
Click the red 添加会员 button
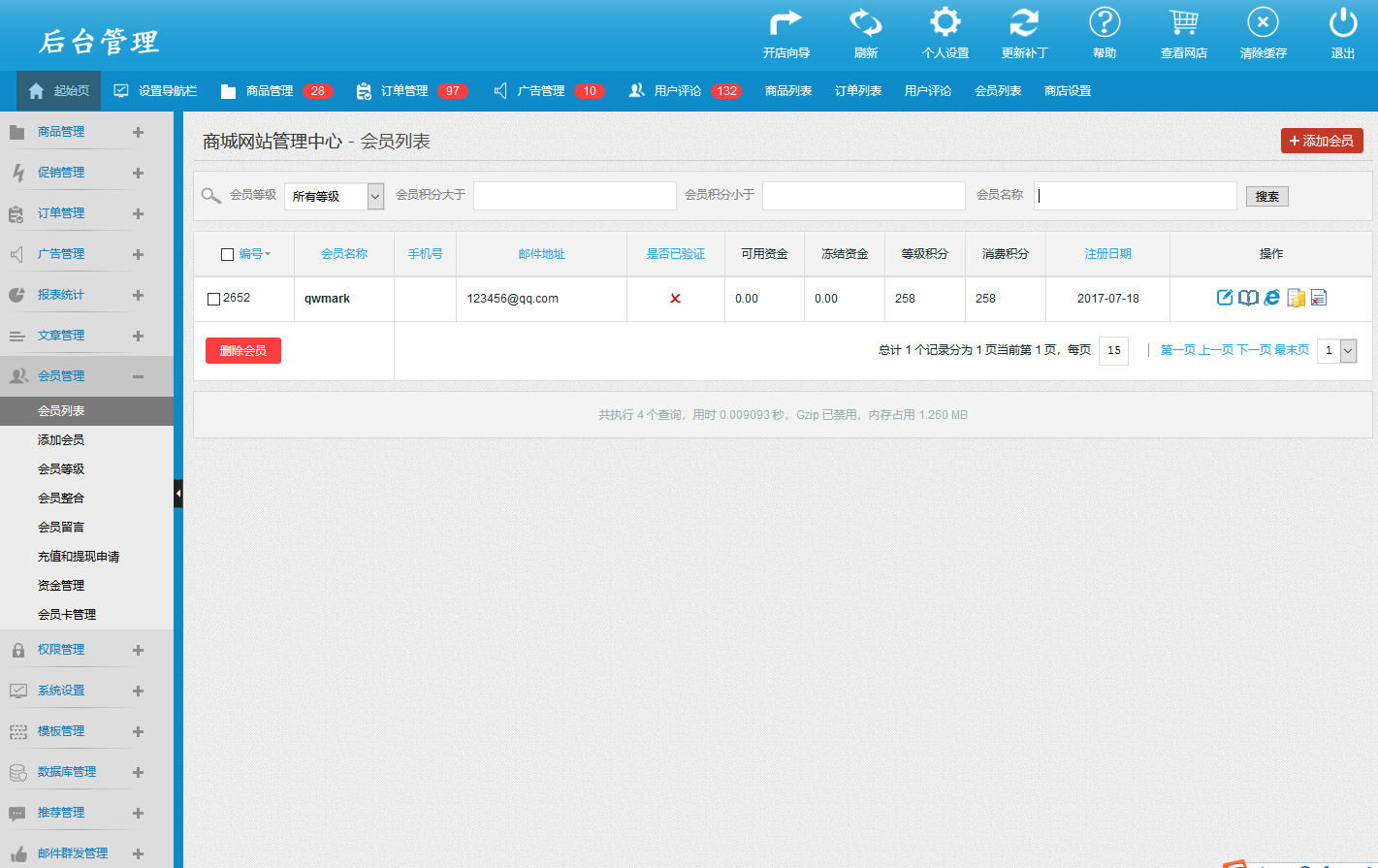[1322, 141]
